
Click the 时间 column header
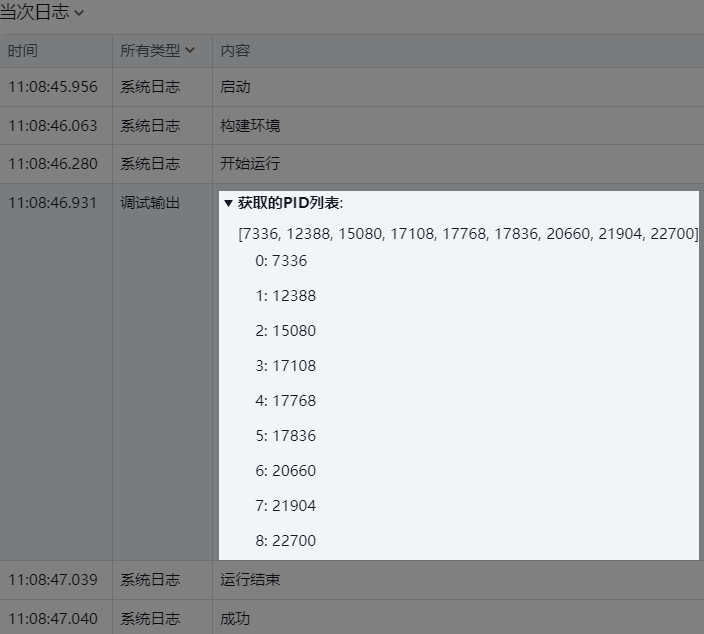coord(23,50)
